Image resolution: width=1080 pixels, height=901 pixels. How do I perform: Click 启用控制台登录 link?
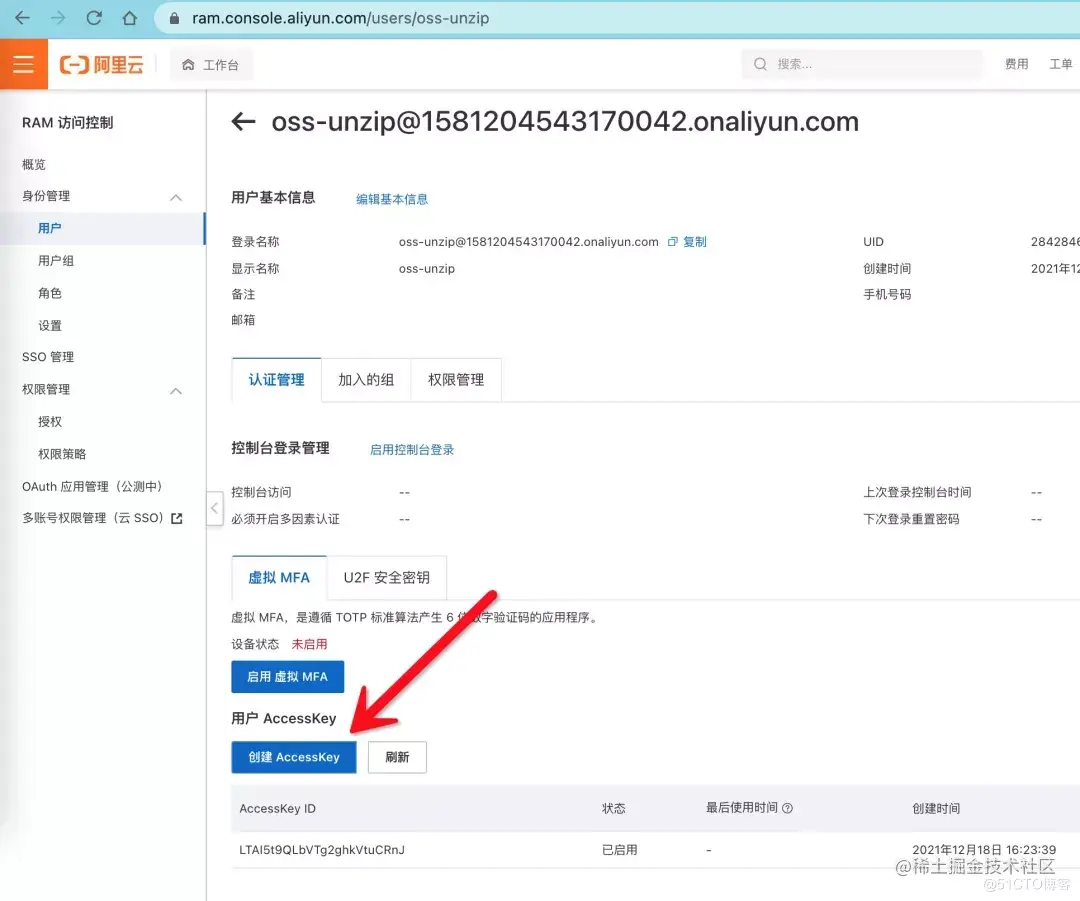412,450
